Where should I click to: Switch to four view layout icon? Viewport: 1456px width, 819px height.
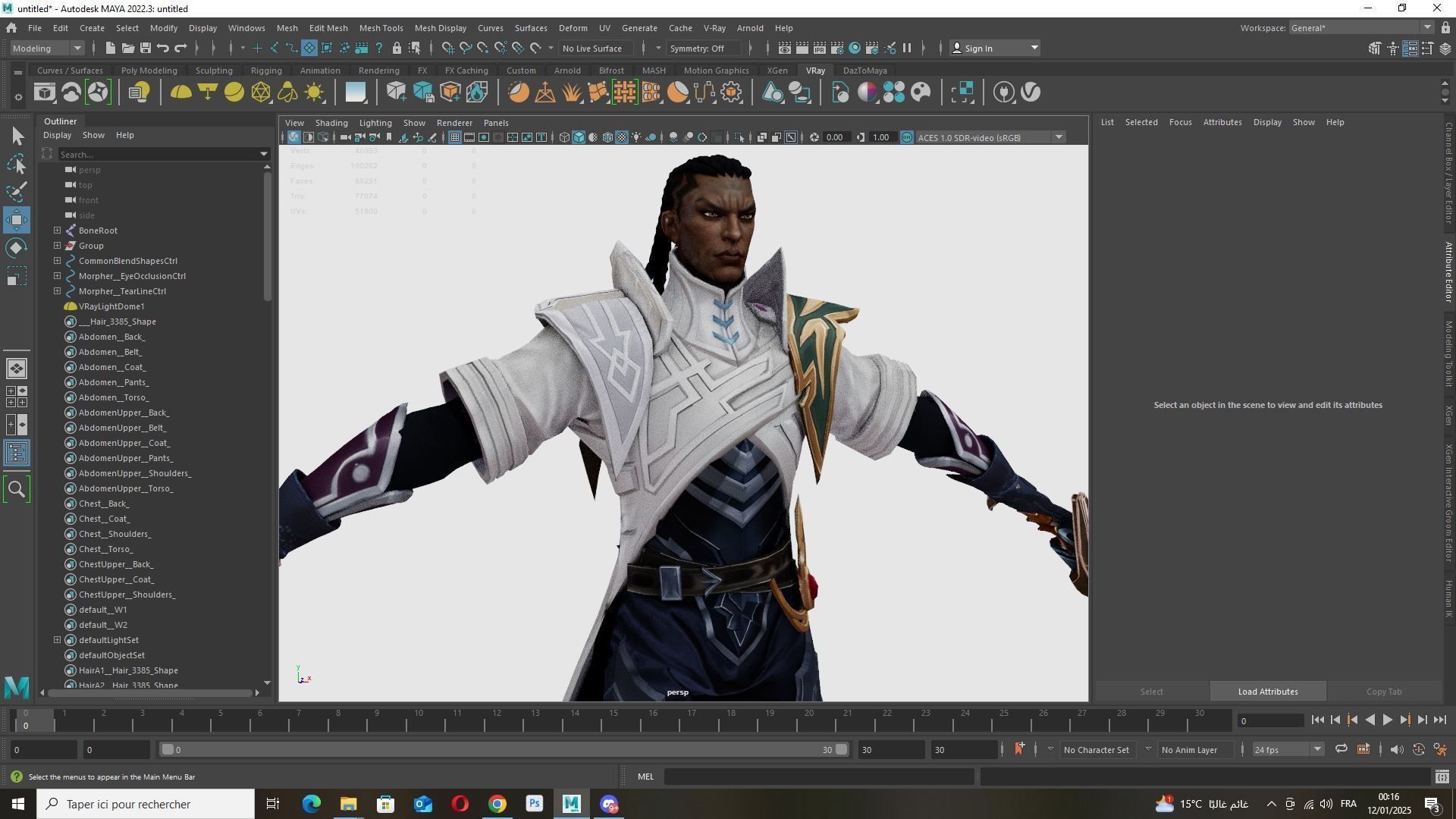[17, 397]
